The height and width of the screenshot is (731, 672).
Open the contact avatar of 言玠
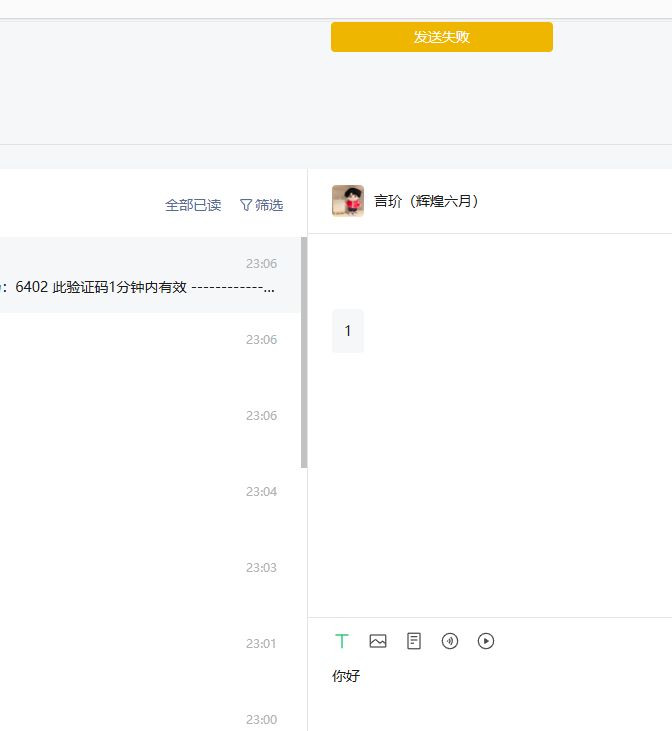[348, 201]
